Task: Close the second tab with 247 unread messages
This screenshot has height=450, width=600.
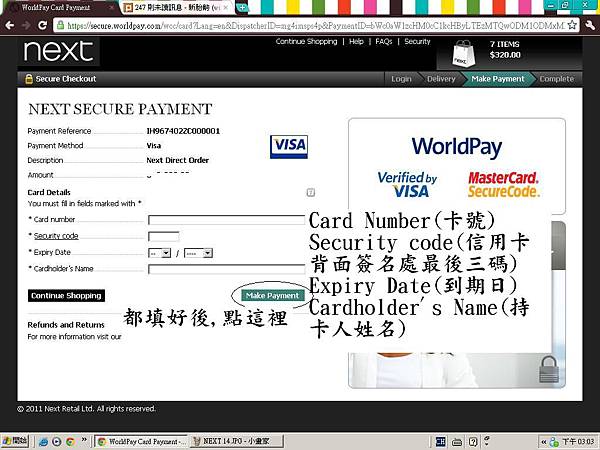Action: 226,7
